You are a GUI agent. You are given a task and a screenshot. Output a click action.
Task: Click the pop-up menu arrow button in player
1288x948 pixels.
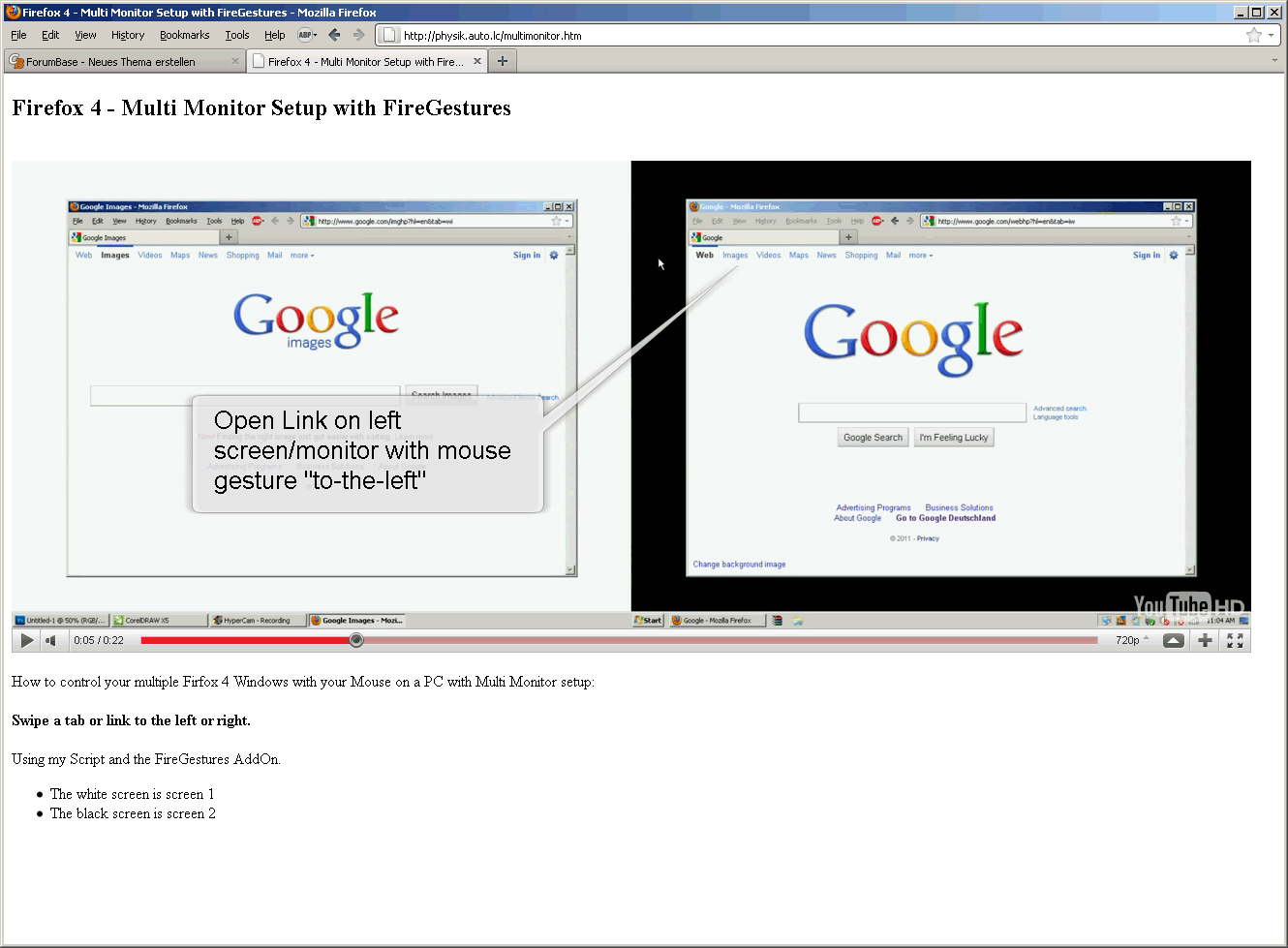point(1173,640)
